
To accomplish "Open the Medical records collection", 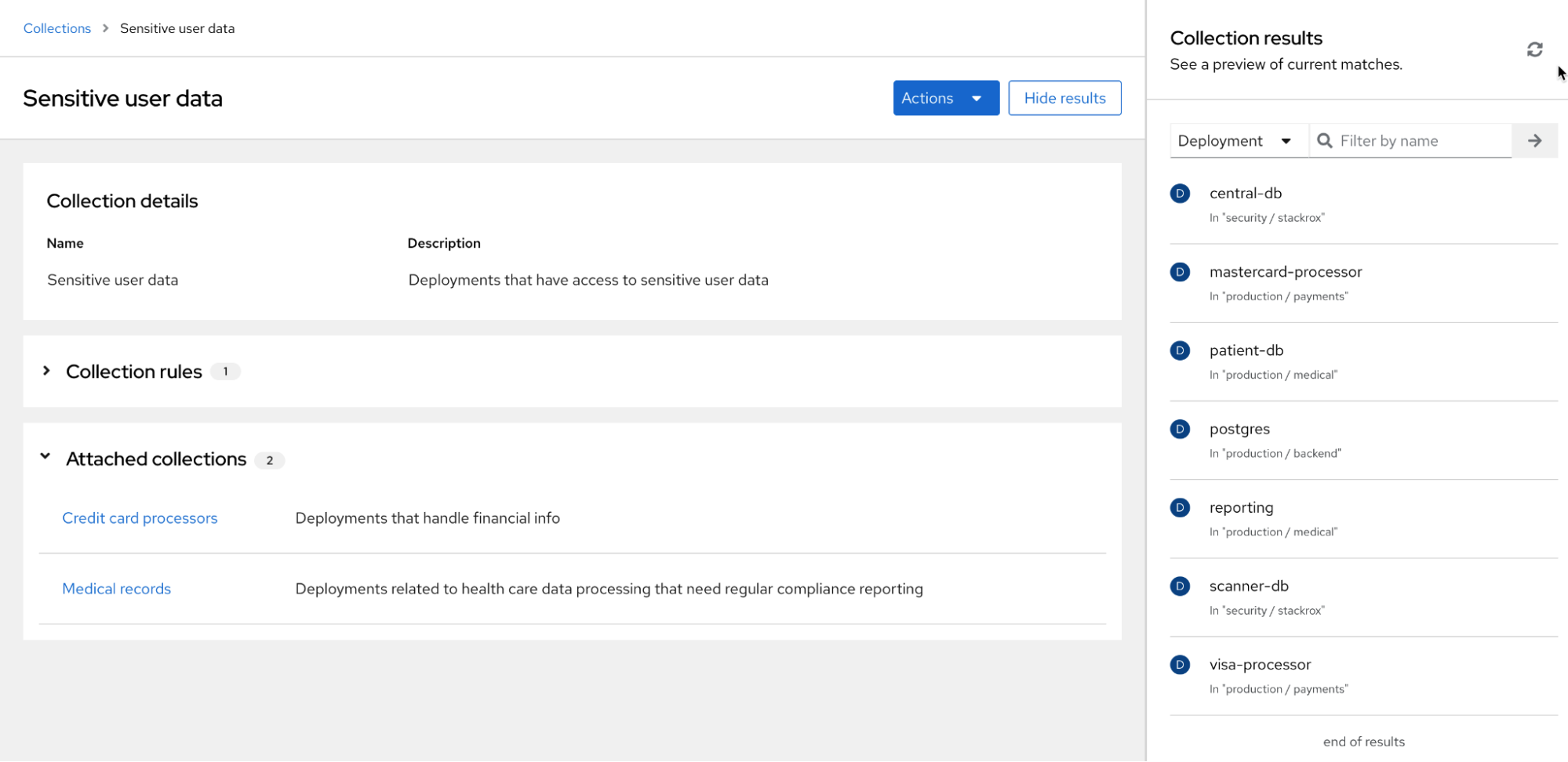I will (116, 588).
